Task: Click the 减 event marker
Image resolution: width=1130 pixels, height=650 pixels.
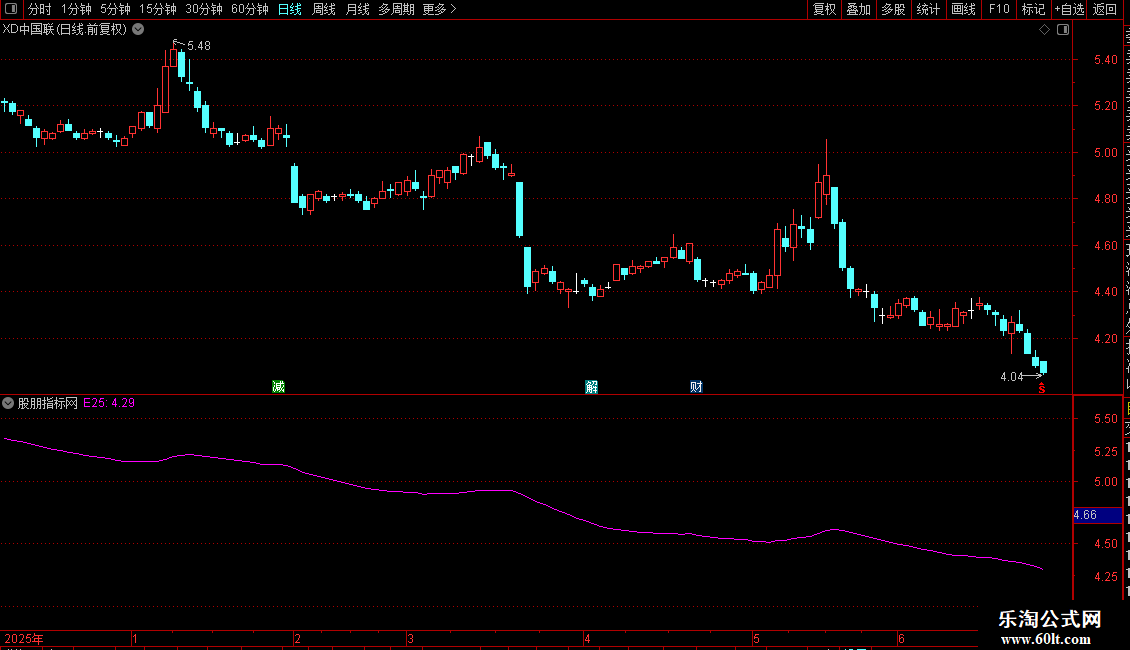Action: pos(278,387)
